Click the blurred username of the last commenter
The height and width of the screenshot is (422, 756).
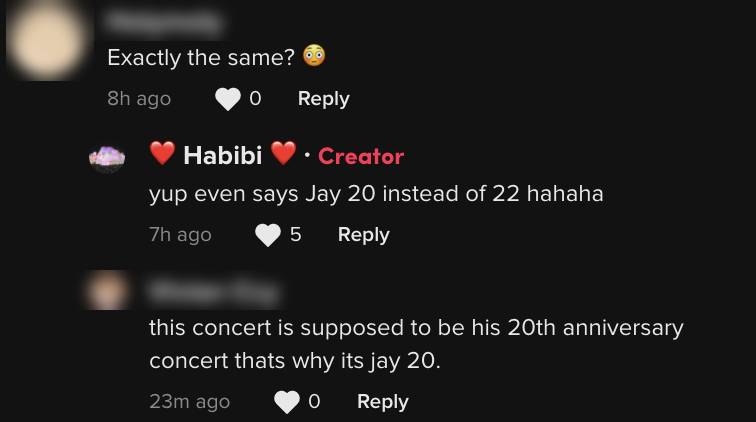pos(213,291)
